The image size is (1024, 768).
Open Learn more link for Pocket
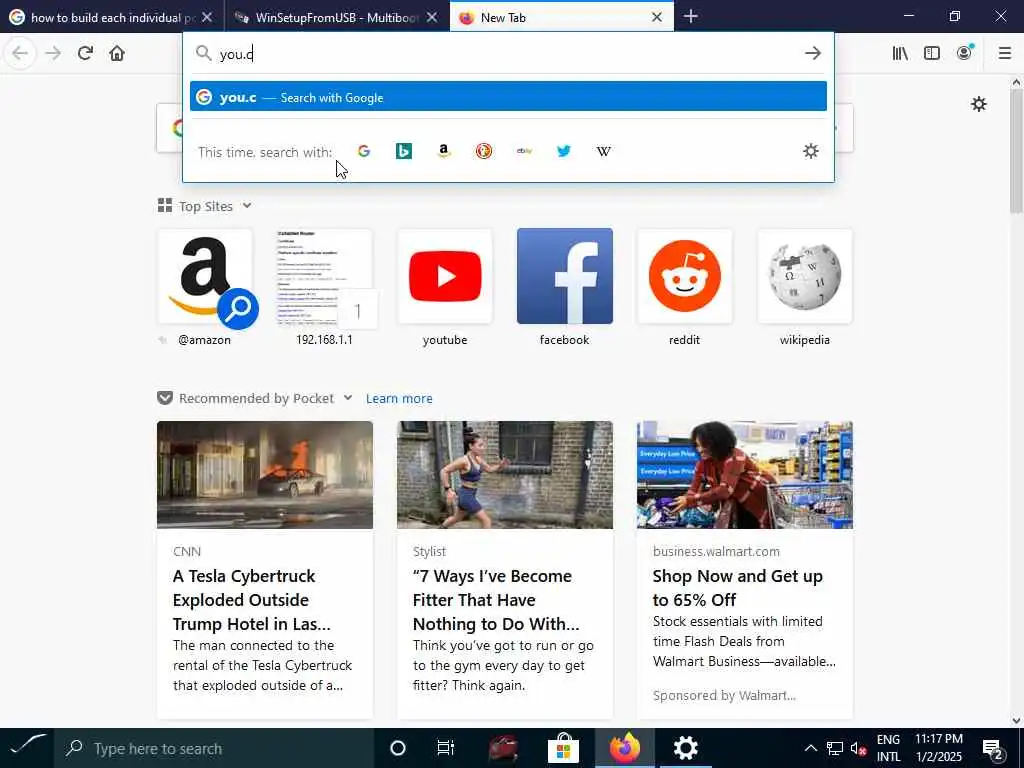tap(399, 398)
